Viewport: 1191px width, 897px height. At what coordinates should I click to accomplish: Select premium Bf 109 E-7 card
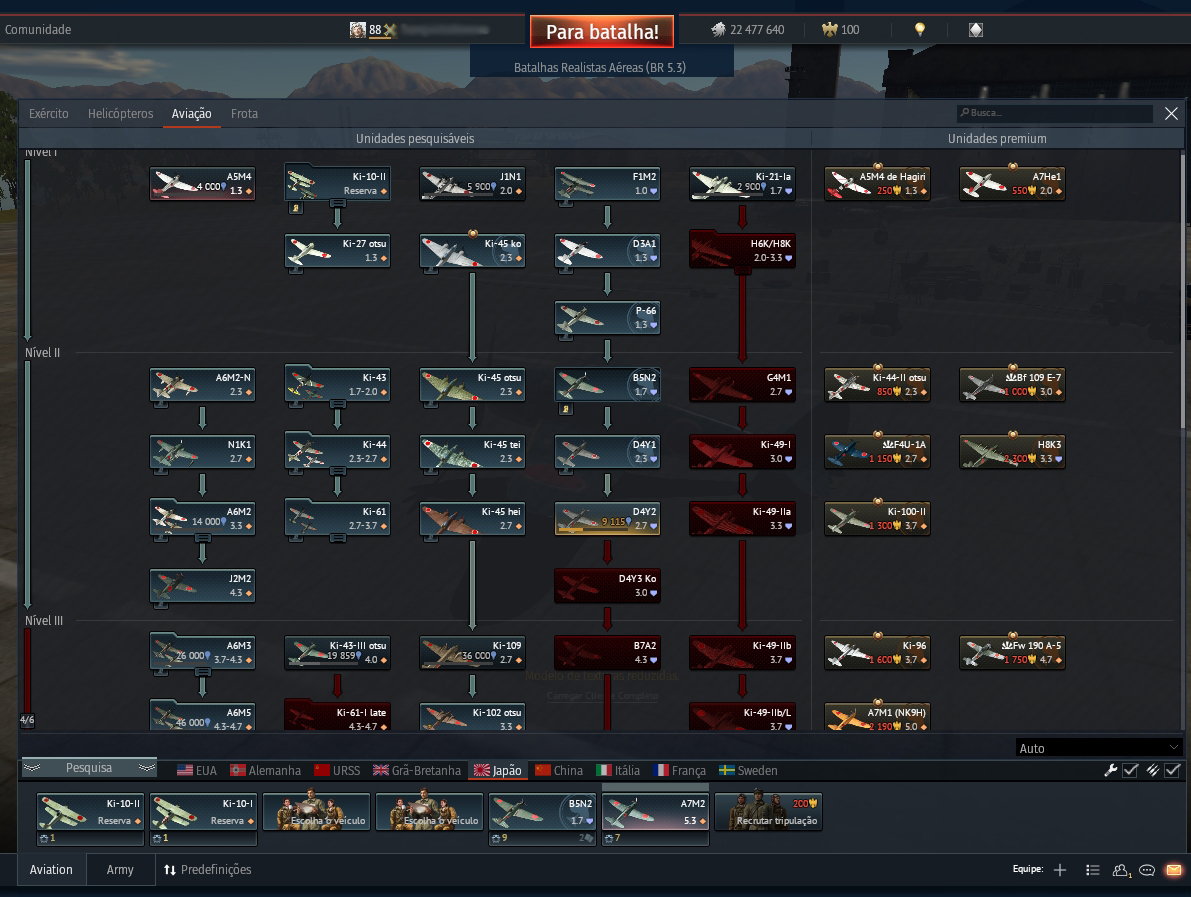1013,384
